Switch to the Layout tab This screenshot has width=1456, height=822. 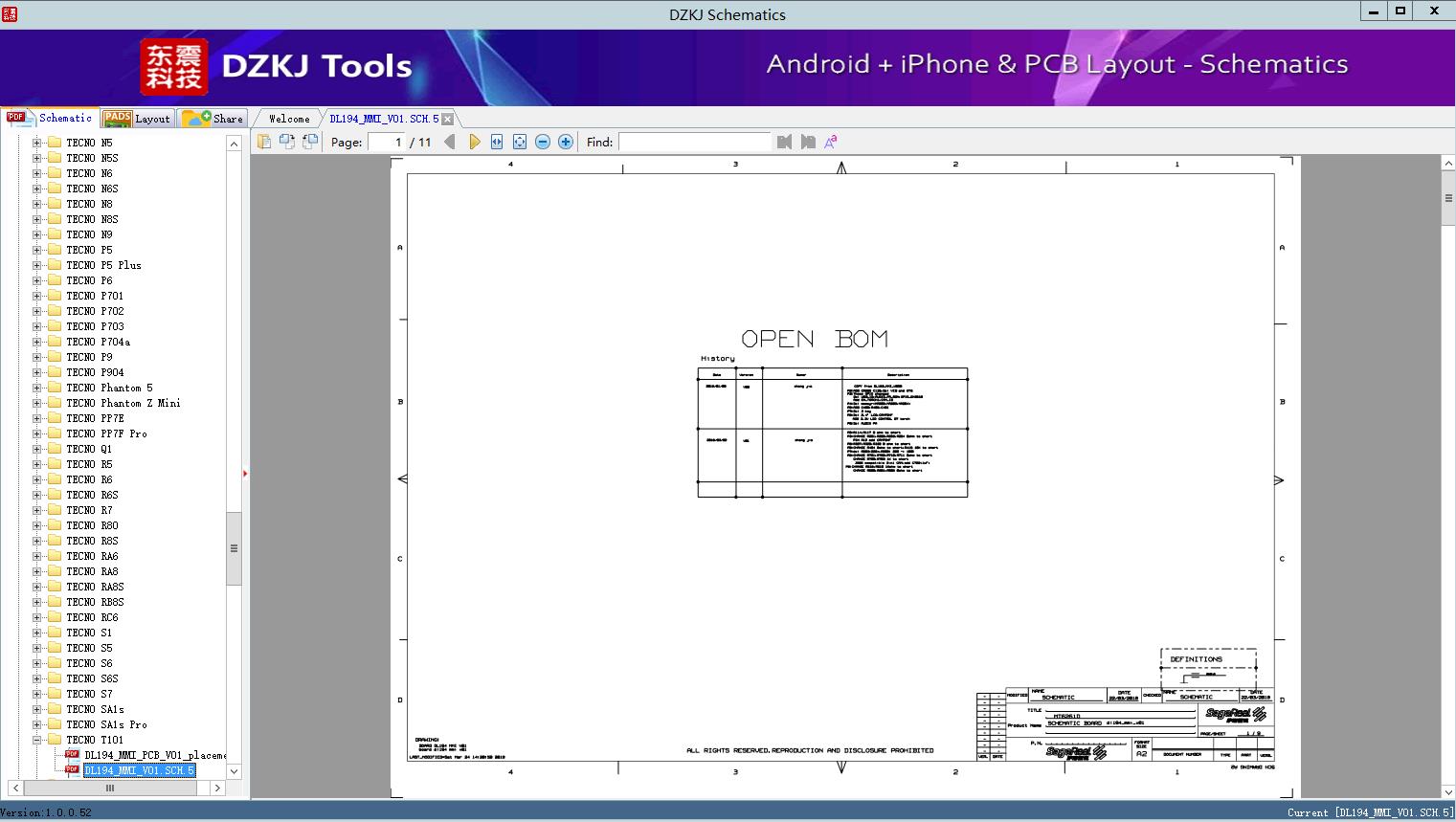[x=137, y=118]
